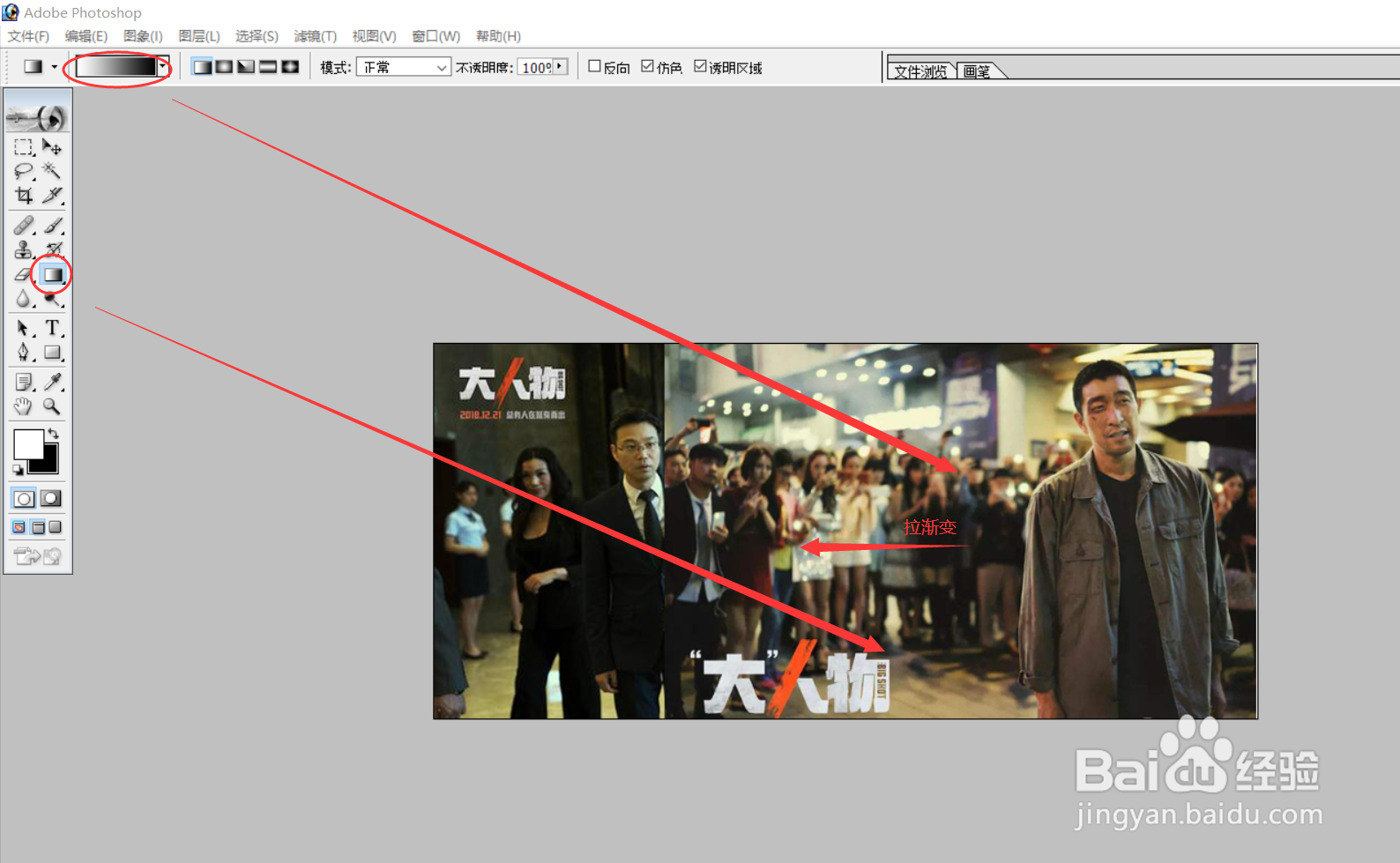The width and height of the screenshot is (1400, 863).
Task: Reset default foreground and background colors
Action: click(18, 469)
